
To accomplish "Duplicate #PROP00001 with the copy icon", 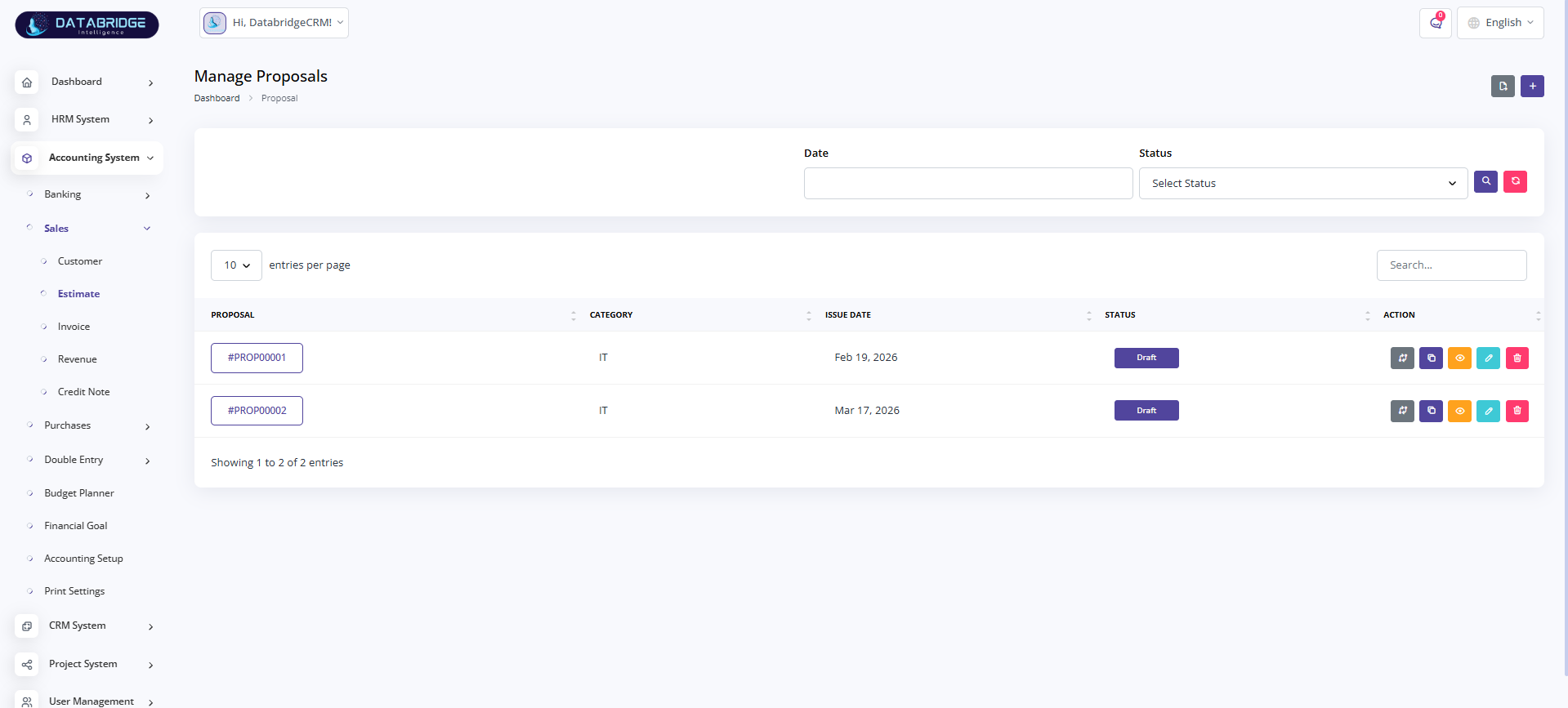I will coord(1432,358).
